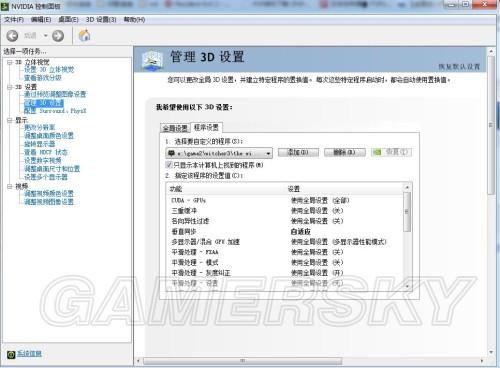This screenshot has width=500, height=368.
Task: Open 调整桌面颜色设置 in the tree
Action: (49, 136)
